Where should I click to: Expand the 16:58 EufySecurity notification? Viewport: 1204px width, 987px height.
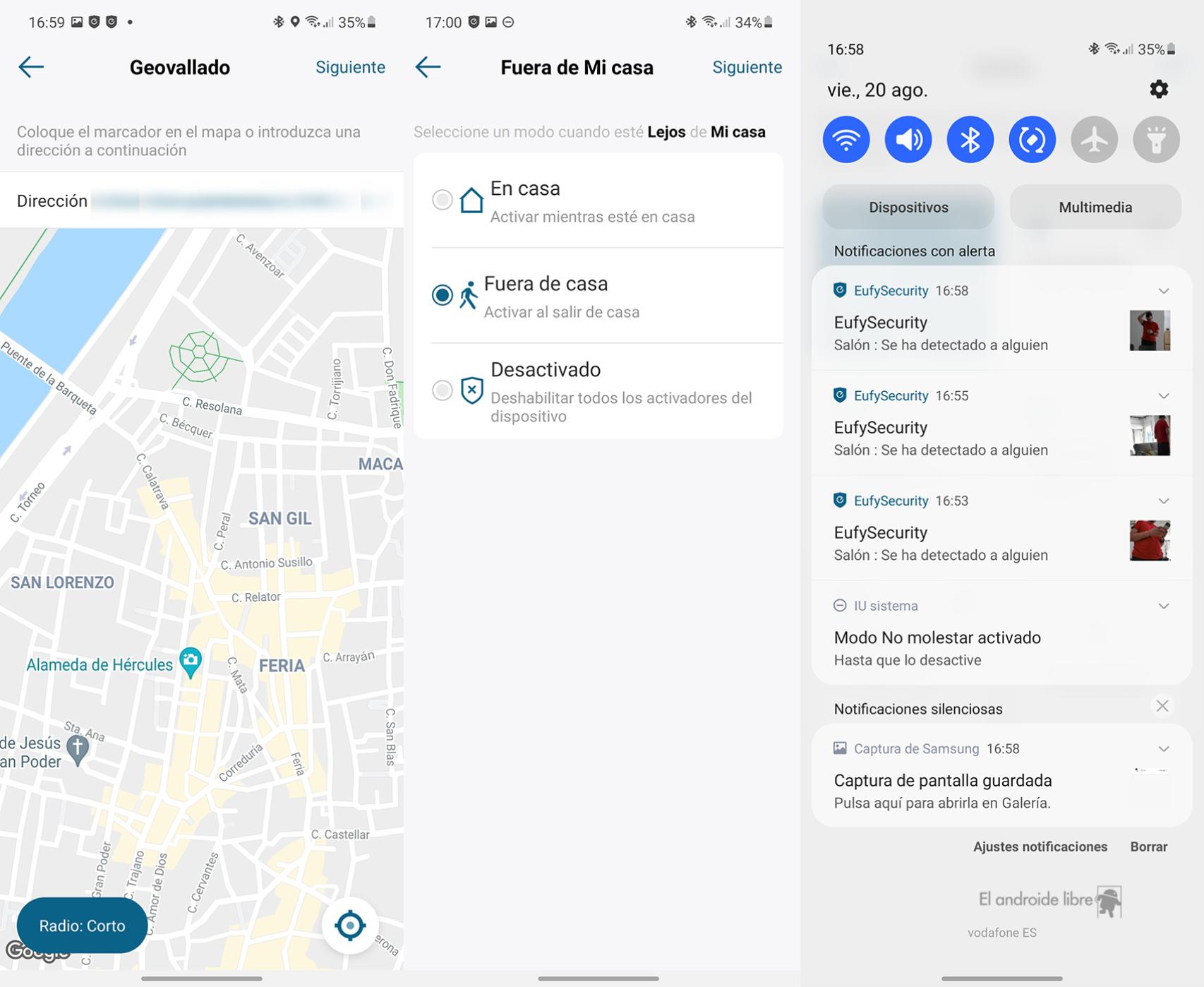click(x=1163, y=291)
